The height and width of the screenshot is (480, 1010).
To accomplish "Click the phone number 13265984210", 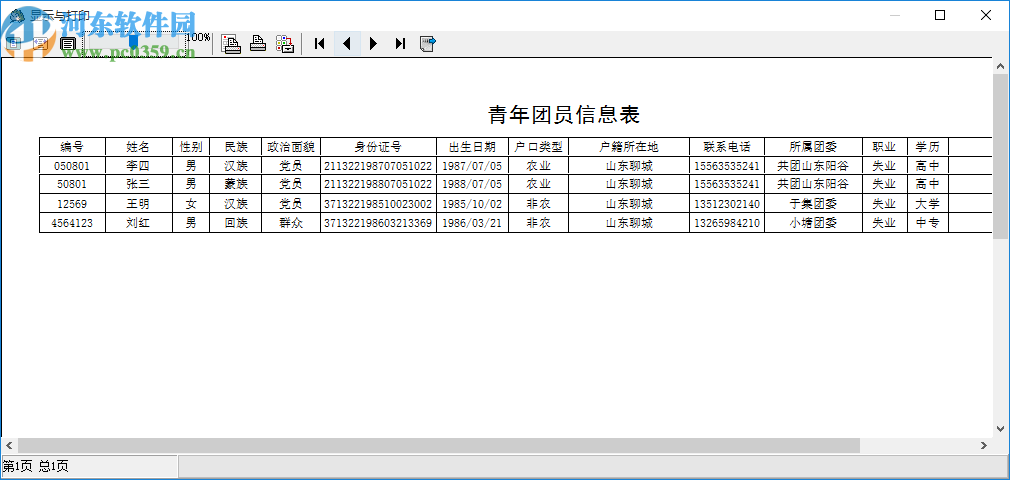I will click(x=727, y=224).
